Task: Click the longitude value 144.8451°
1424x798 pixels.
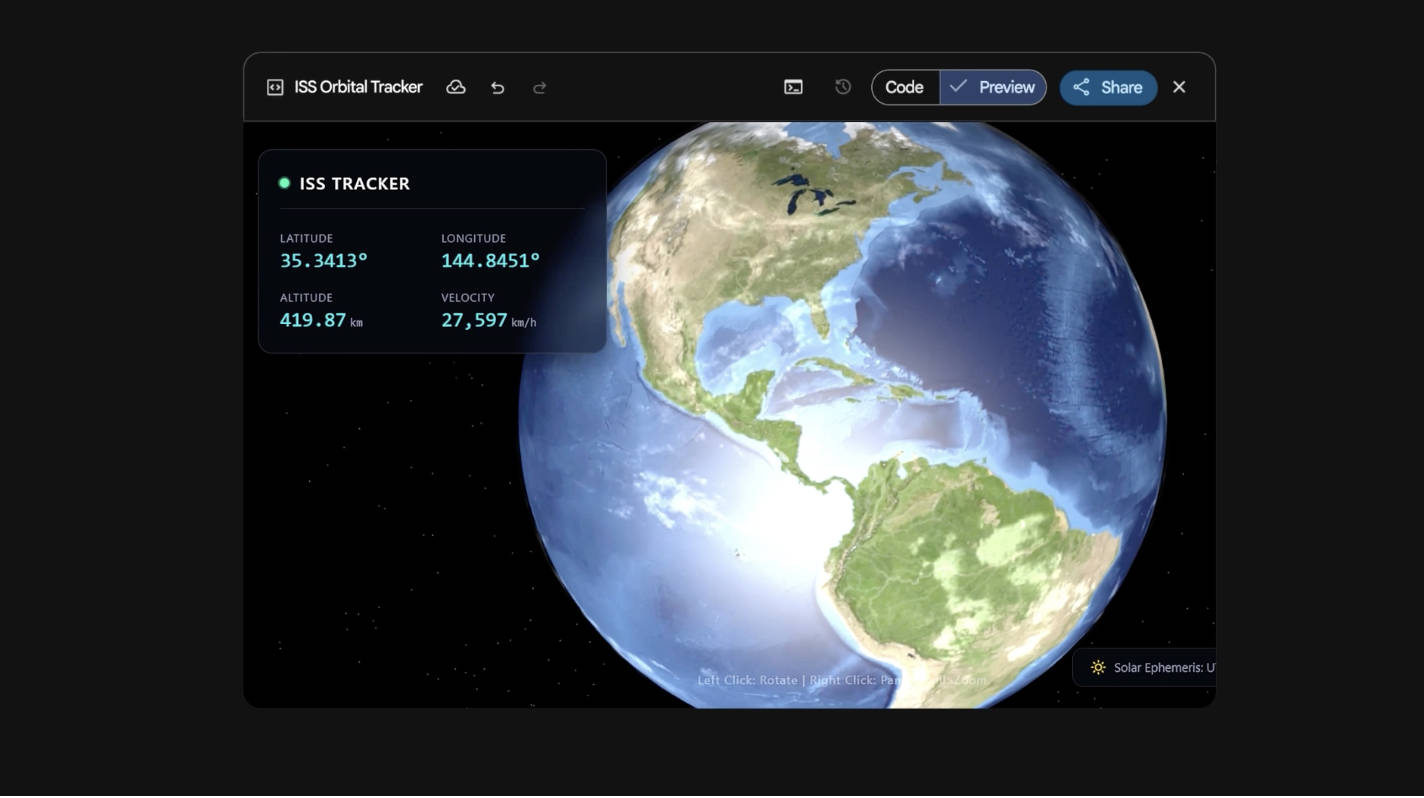Action: coord(490,261)
